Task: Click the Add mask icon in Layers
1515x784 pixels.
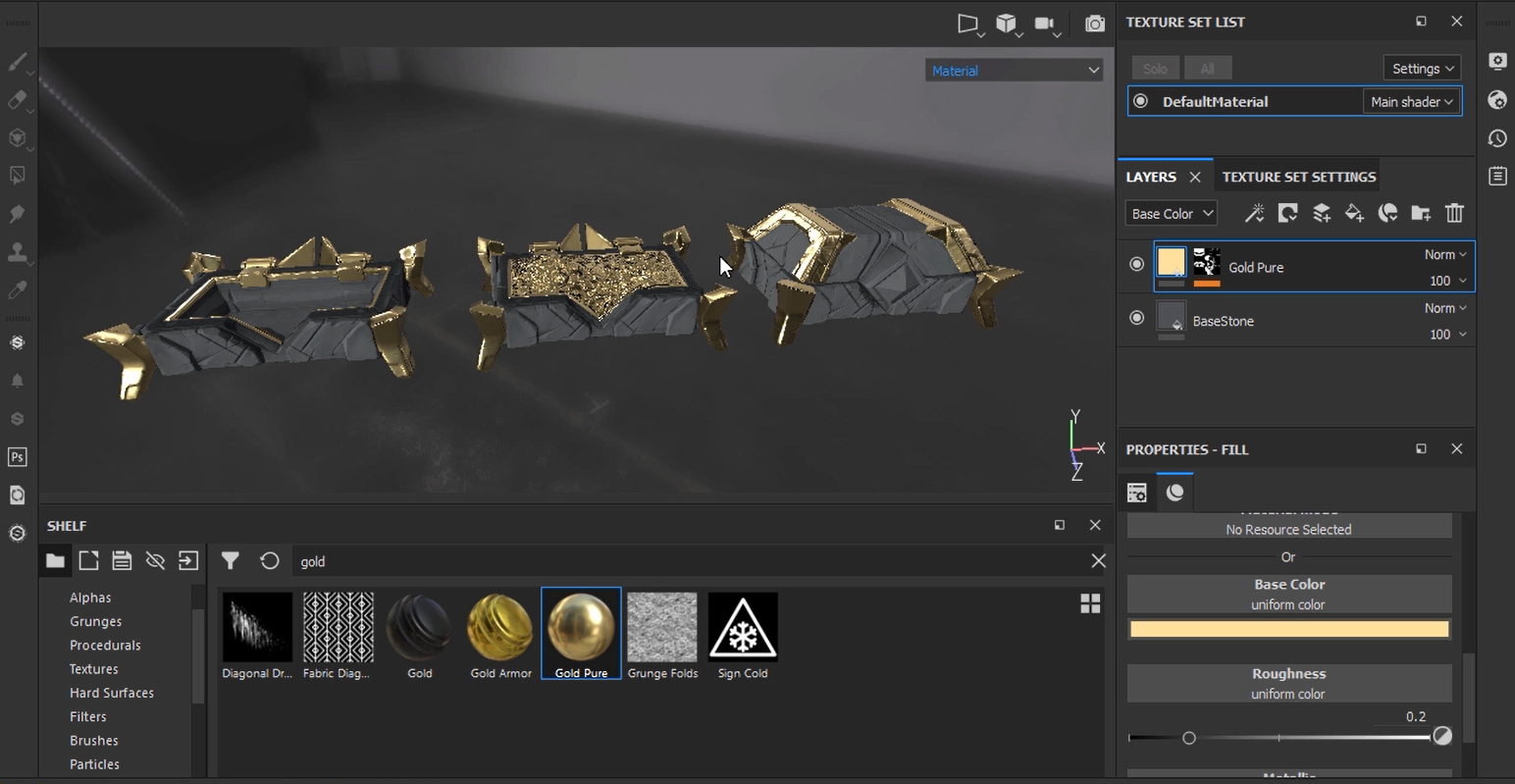Action: 1288,213
